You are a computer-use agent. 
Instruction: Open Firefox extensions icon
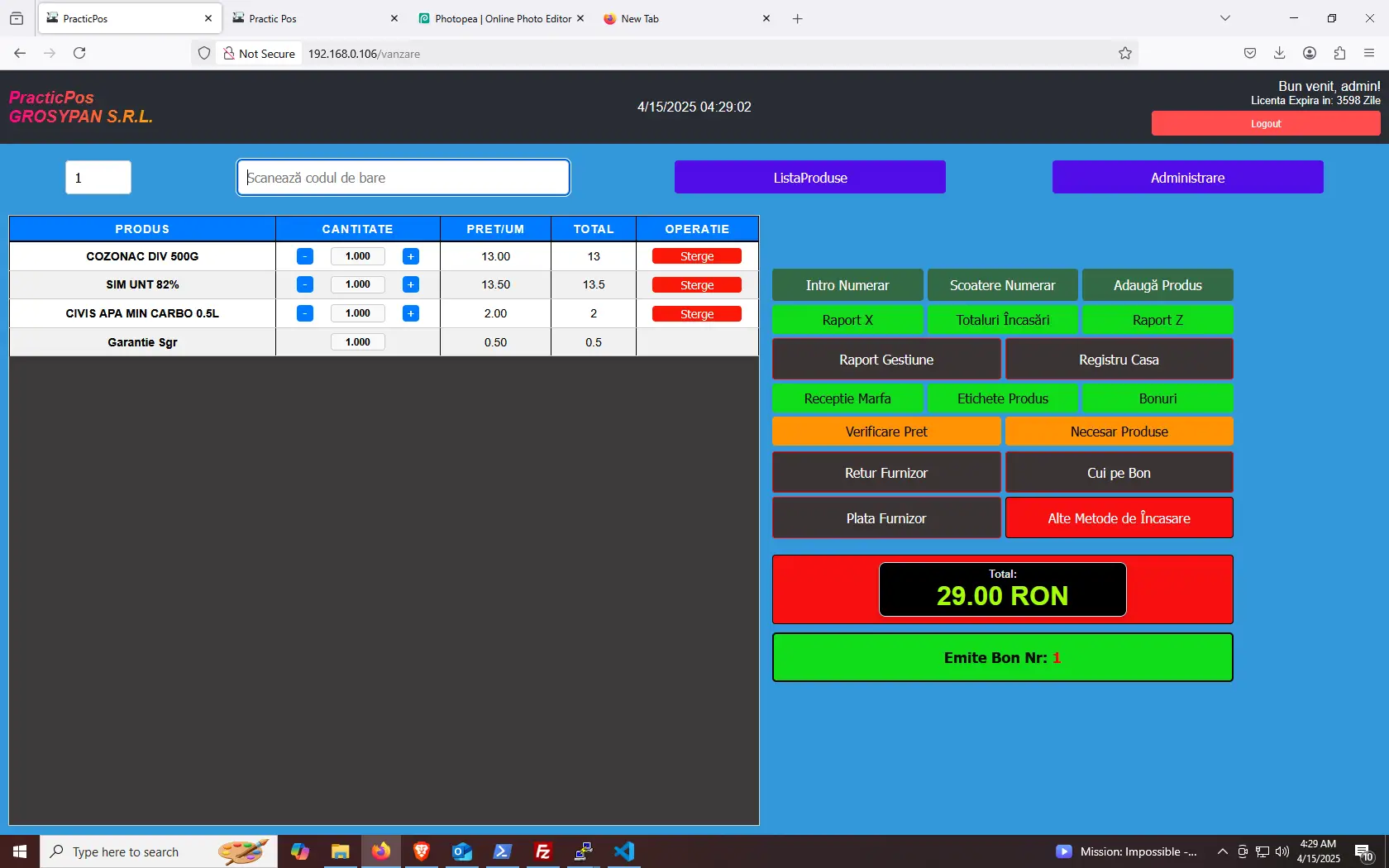point(1339,54)
